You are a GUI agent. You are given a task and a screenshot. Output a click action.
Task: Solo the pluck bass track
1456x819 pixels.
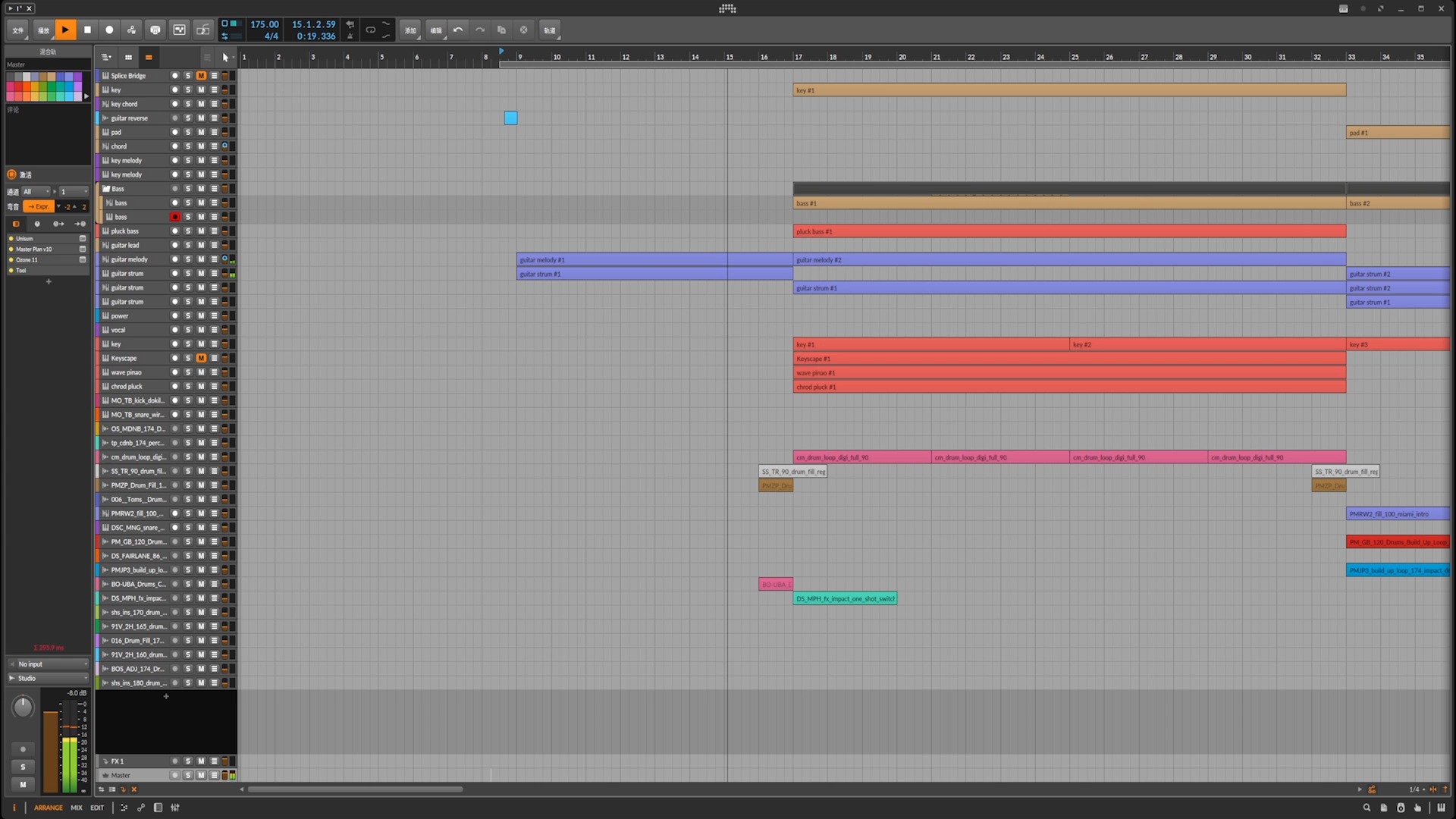point(188,231)
